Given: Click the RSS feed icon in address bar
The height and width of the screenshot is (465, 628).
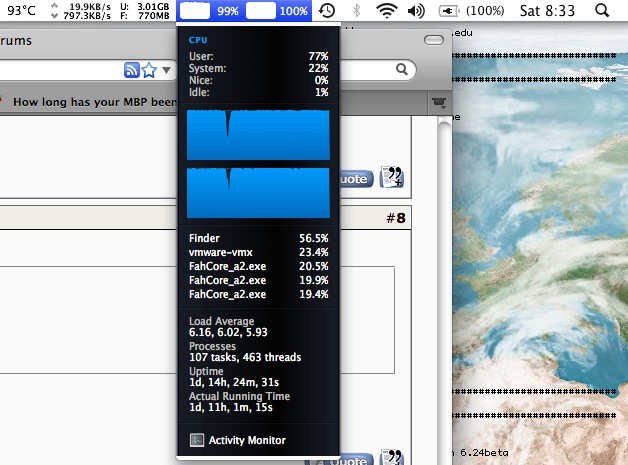Looking at the screenshot, I should click(131, 70).
